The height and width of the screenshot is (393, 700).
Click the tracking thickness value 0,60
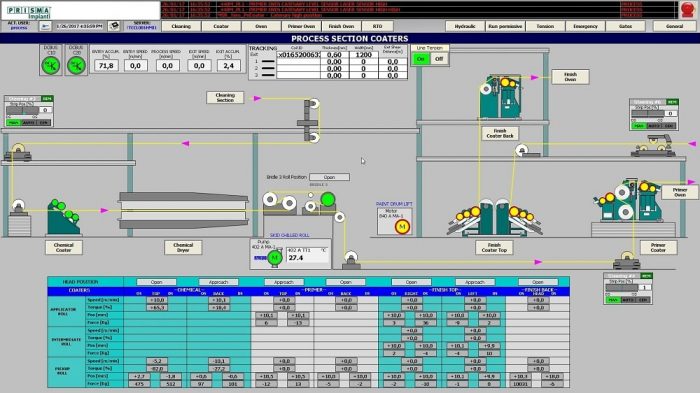(x=334, y=54)
